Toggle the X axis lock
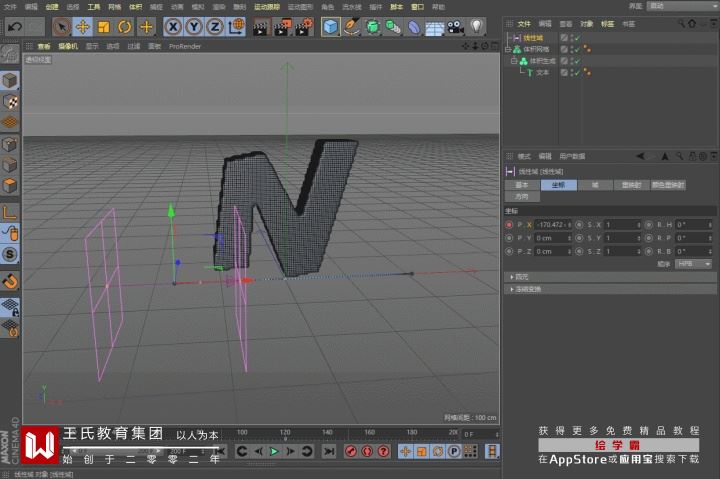The image size is (720, 479). pos(173,27)
